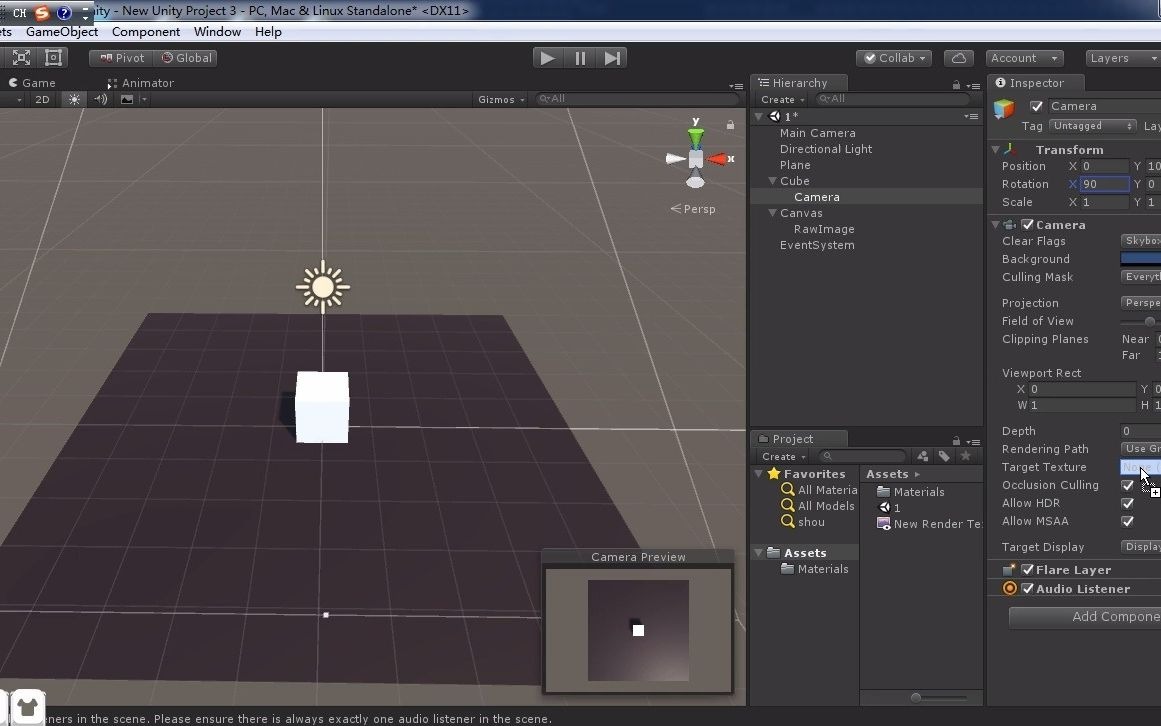This screenshot has width=1161, height=726.
Task: Disable Allow HDR
Action: pos(1128,503)
